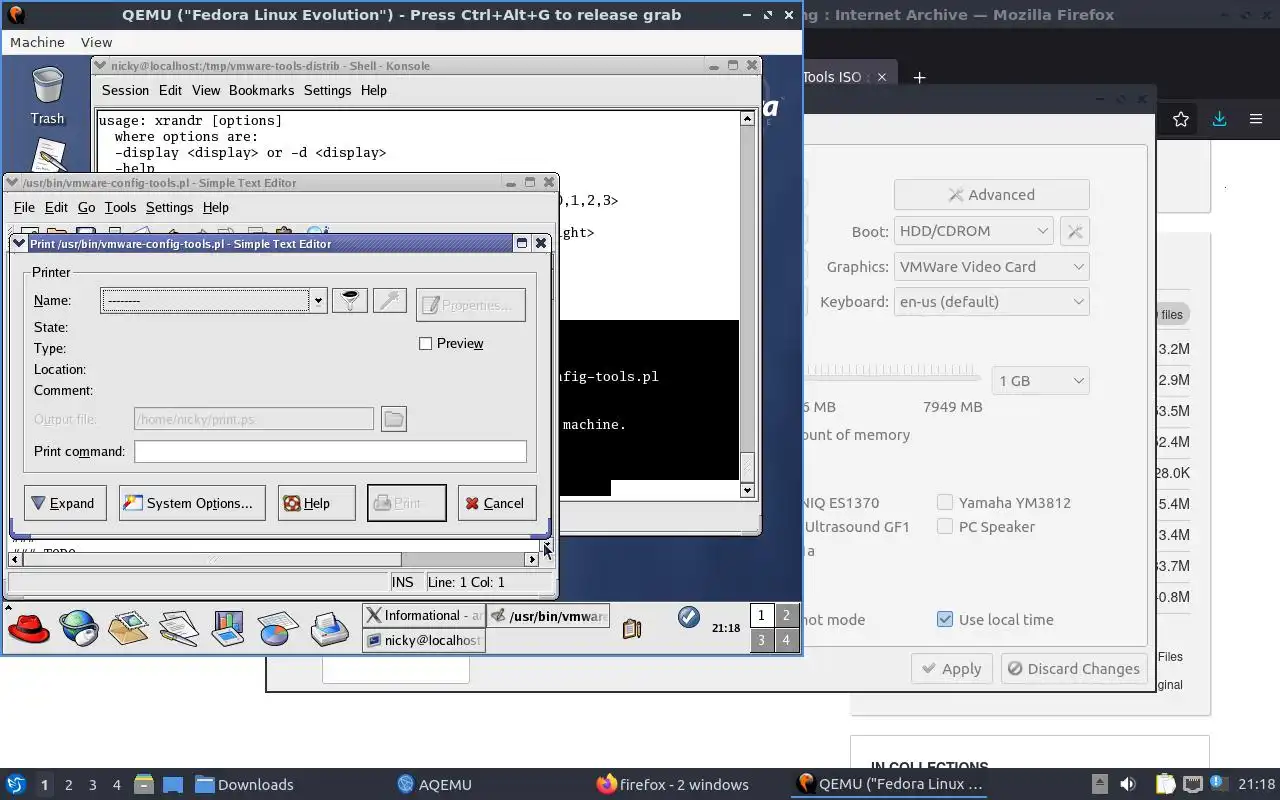Image resolution: width=1280 pixels, height=800 pixels.
Task: Click the printer filter funnel icon
Action: (x=350, y=300)
